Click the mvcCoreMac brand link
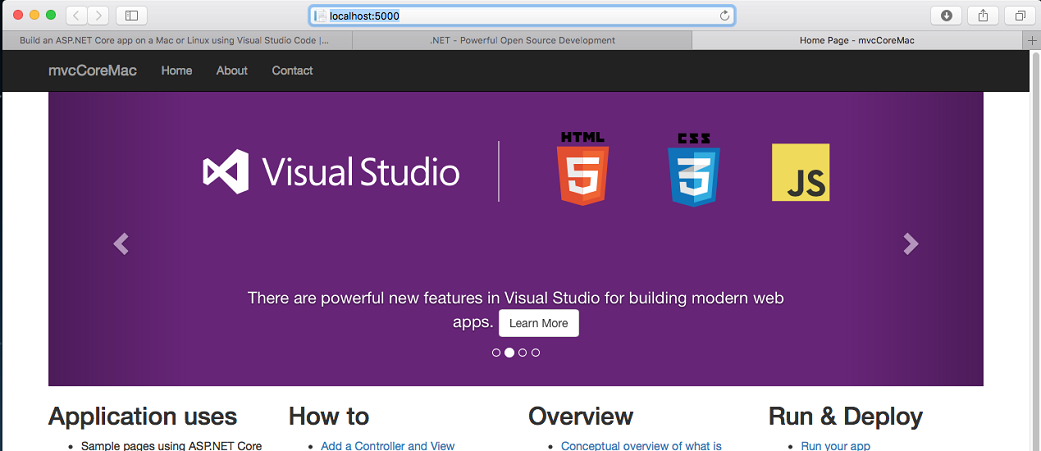 point(92,70)
